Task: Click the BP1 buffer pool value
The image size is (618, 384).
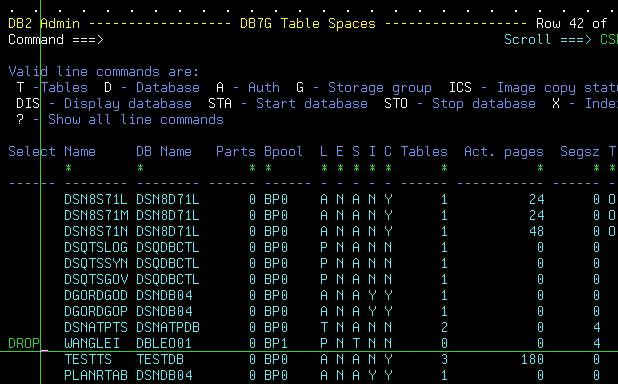Action: [276, 343]
